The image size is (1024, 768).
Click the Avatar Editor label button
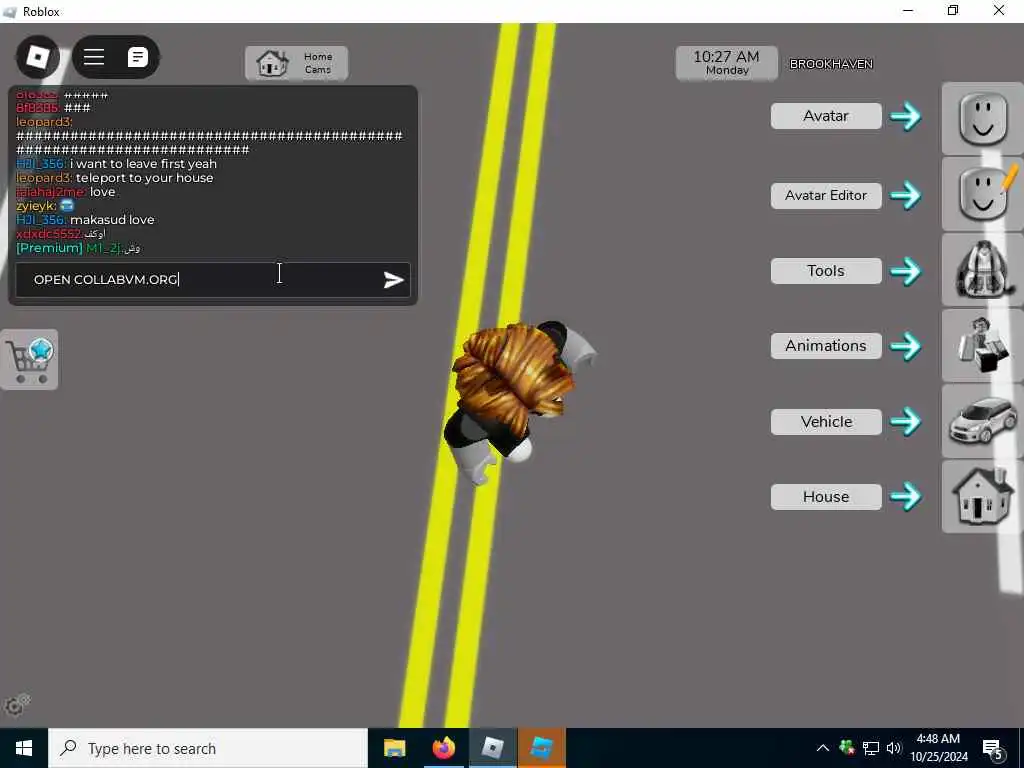[x=825, y=195]
